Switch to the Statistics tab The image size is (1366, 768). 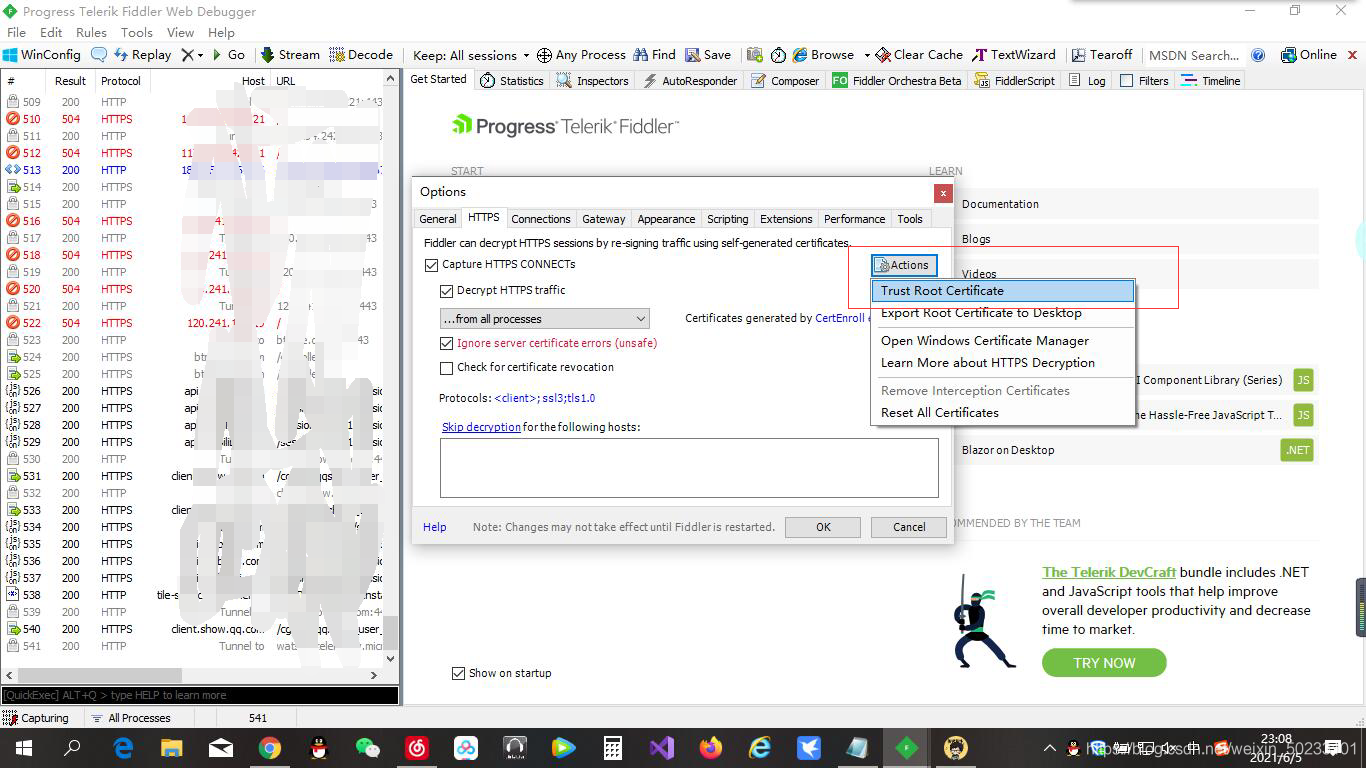tap(511, 81)
